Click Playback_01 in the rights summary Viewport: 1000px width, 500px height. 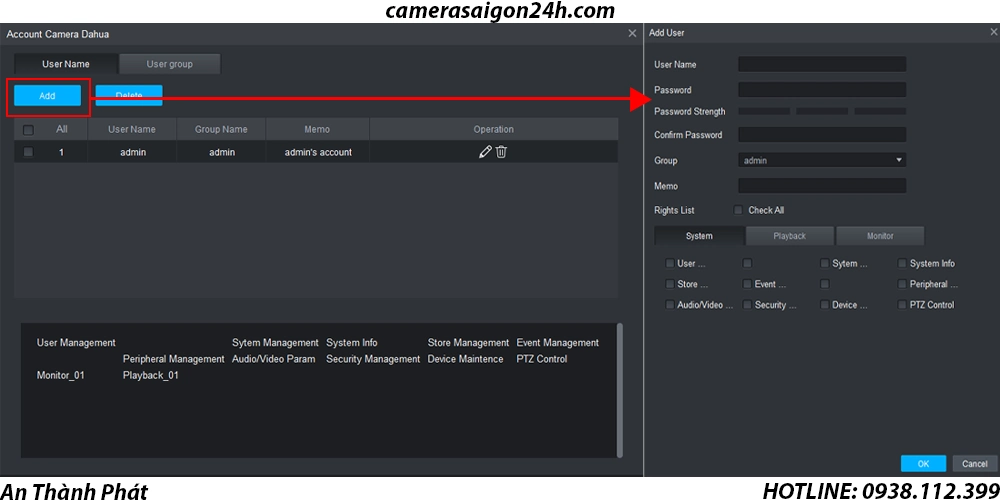[x=151, y=376]
